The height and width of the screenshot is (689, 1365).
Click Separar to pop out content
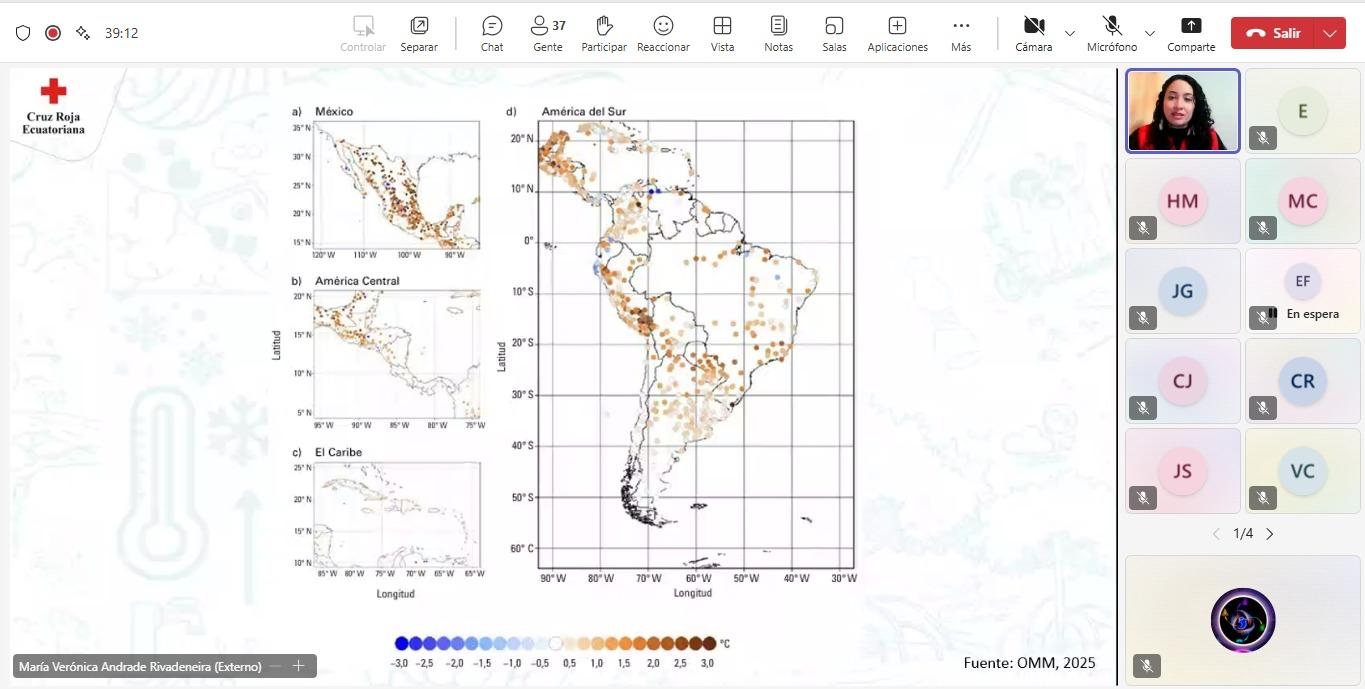[419, 33]
